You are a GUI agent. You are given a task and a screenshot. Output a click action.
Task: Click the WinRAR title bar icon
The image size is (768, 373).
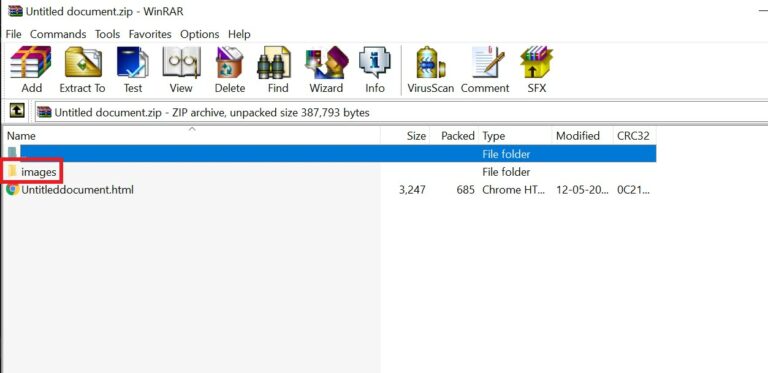[15, 11]
